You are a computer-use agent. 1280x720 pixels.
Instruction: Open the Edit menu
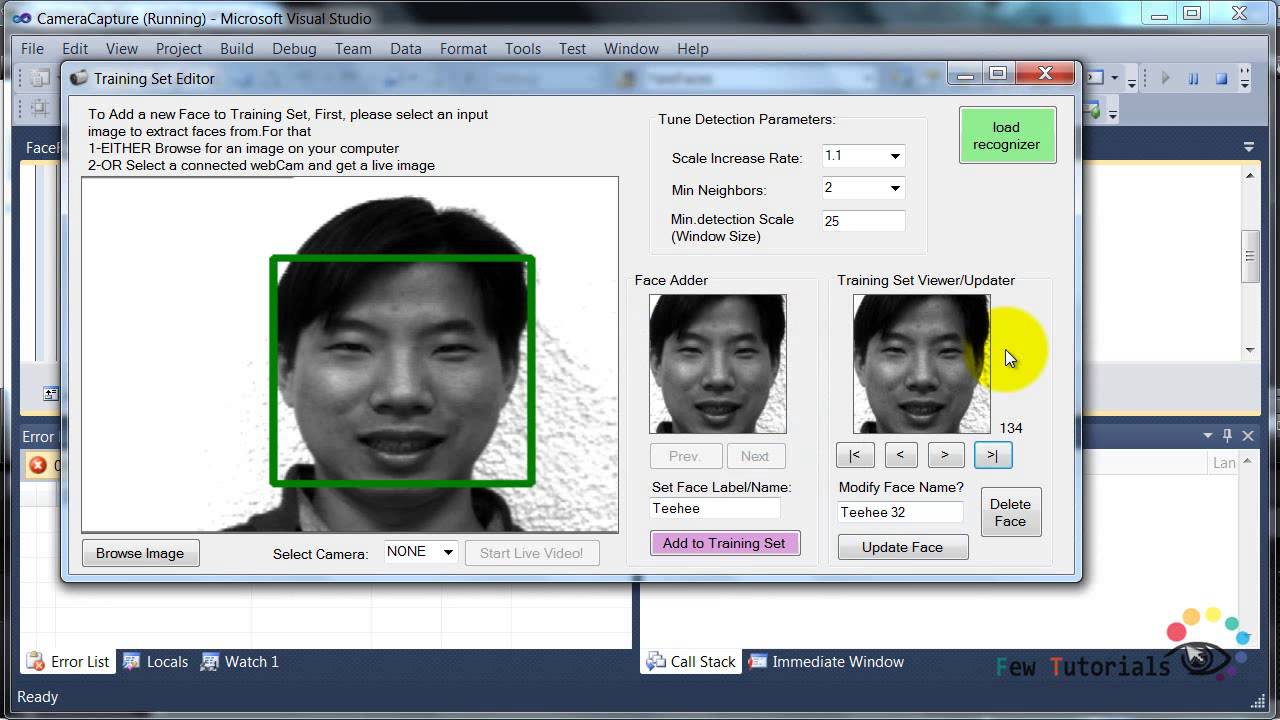(x=75, y=48)
